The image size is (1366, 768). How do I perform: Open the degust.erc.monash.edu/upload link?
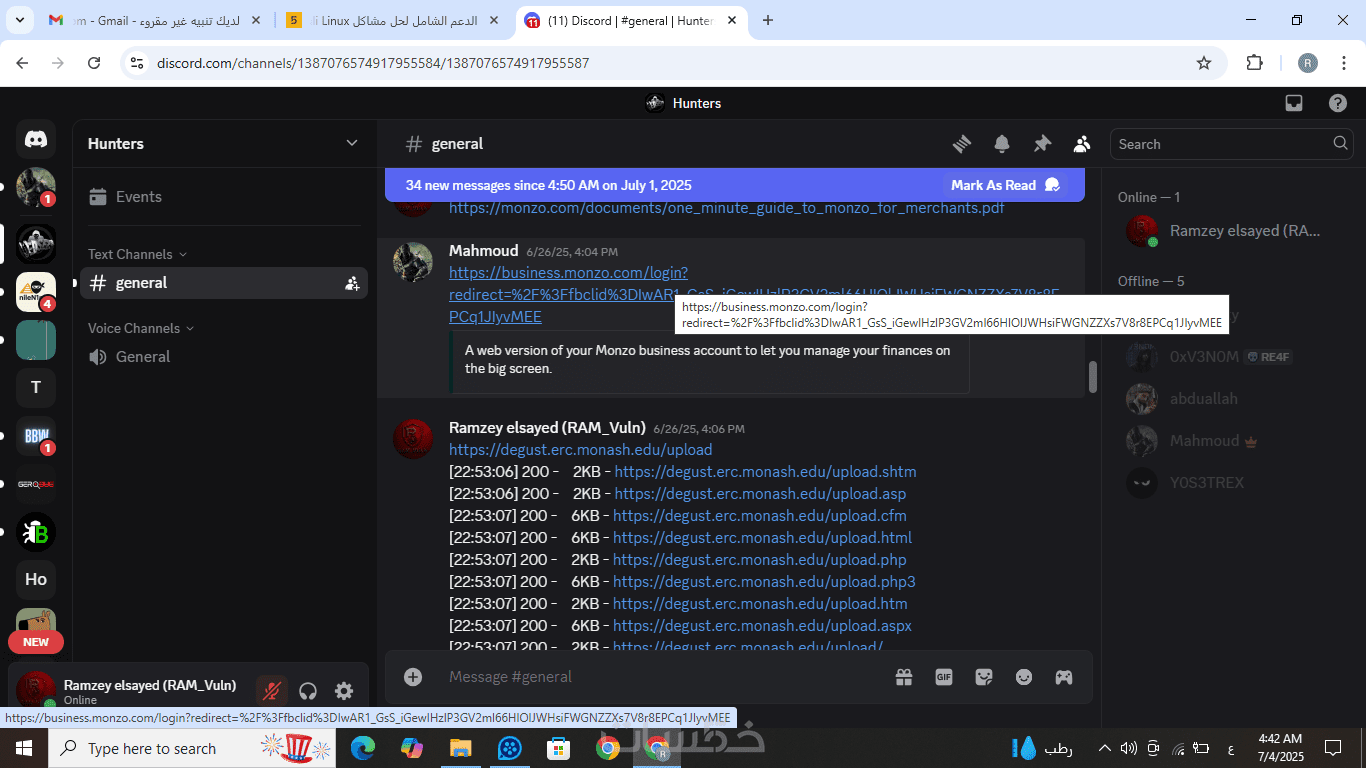[581, 450]
